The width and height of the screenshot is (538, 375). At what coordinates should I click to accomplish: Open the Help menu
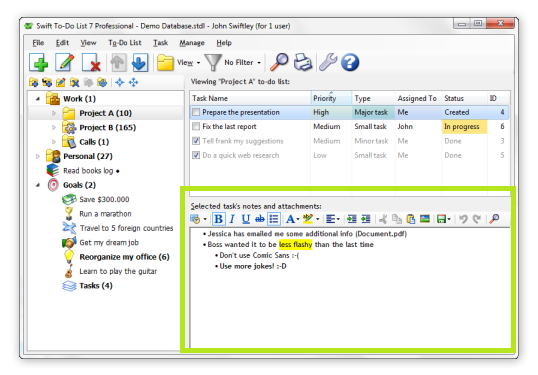pos(224,43)
